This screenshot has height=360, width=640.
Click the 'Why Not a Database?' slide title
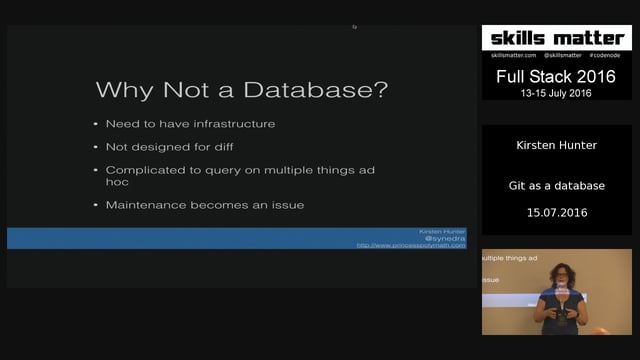[242, 90]
